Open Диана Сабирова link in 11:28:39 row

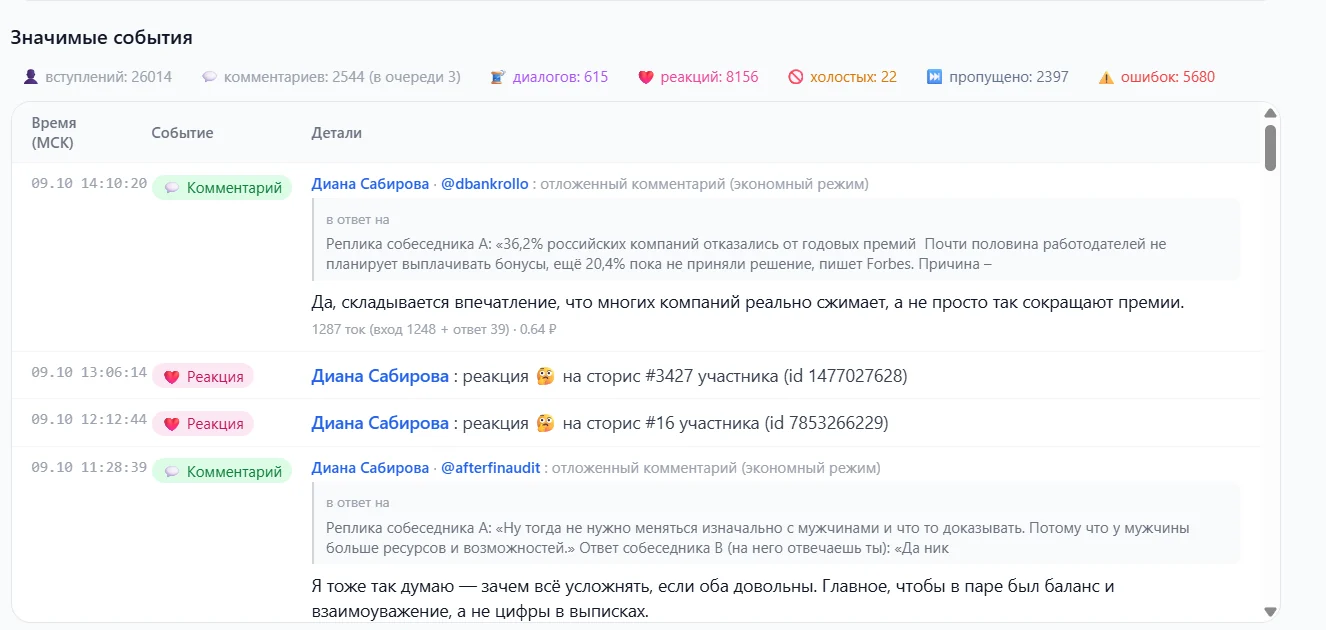click(x=370, y=468)
